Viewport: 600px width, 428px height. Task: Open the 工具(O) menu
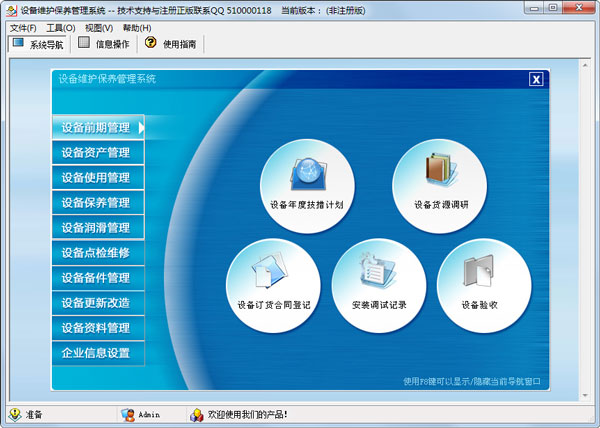(x=60, y=28)
